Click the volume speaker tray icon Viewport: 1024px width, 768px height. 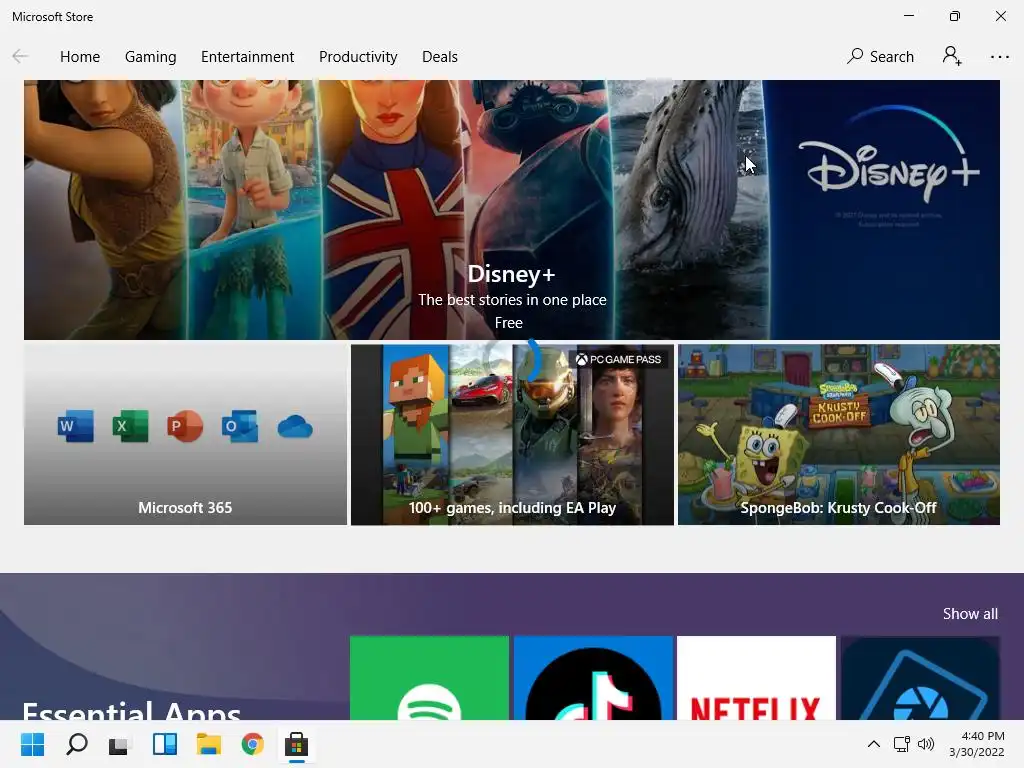[x=925, y=744]
